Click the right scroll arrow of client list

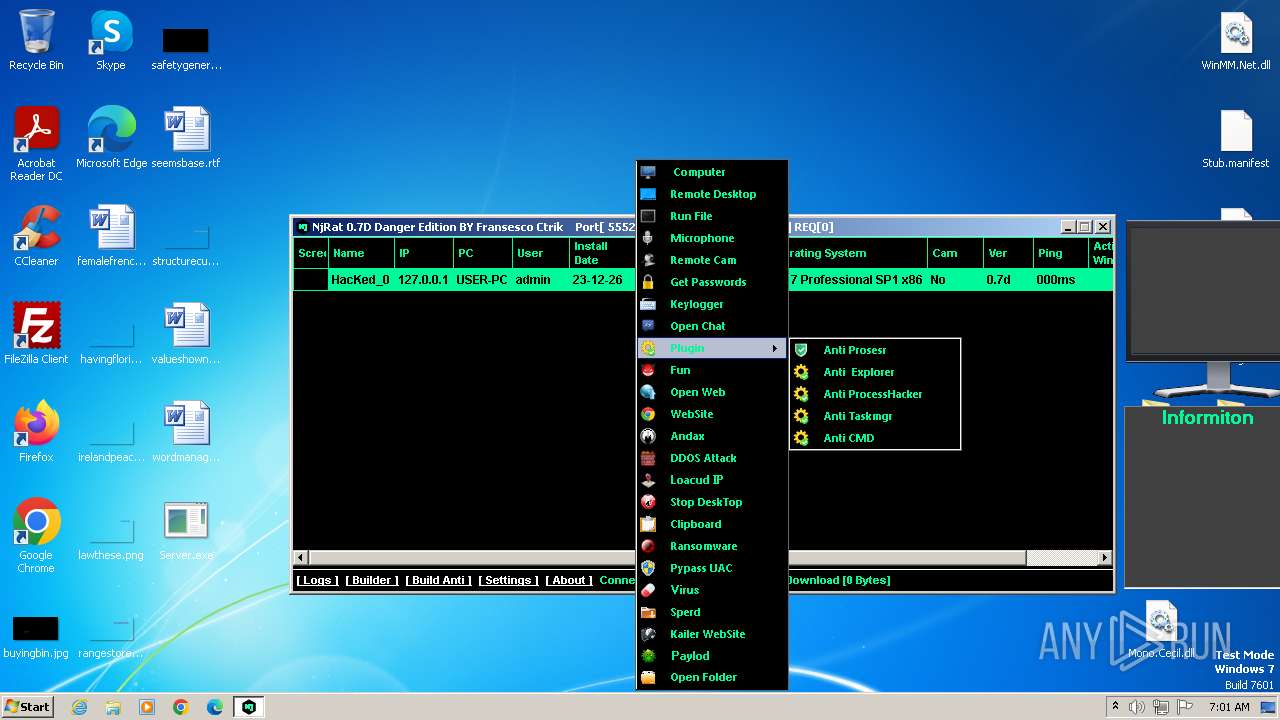pyautogui.click(x=1105, y=558)
